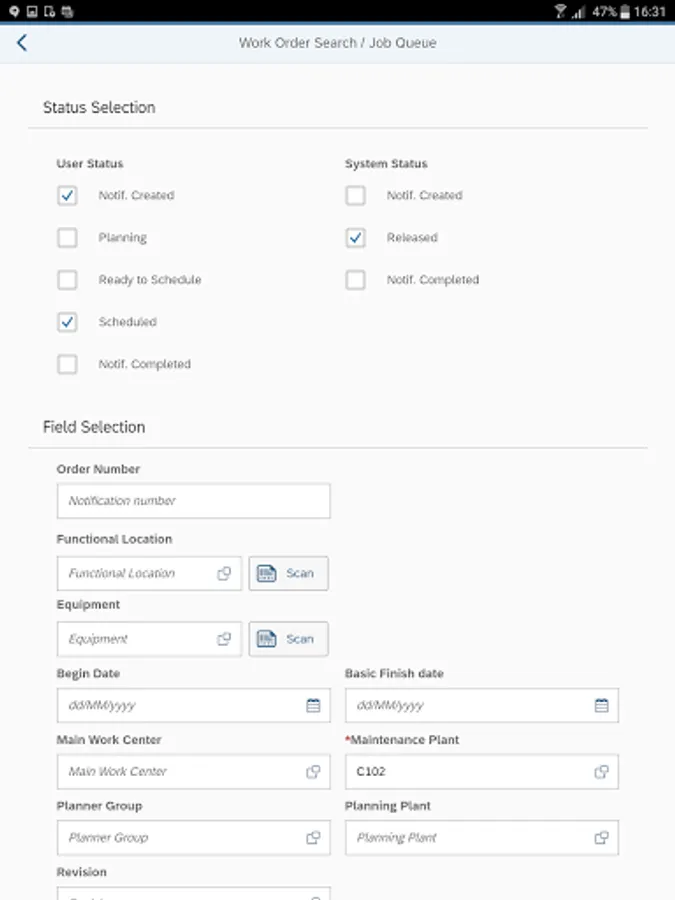Check the Ready to Schedule checkbox
The image size is (675, 900).
67,280
